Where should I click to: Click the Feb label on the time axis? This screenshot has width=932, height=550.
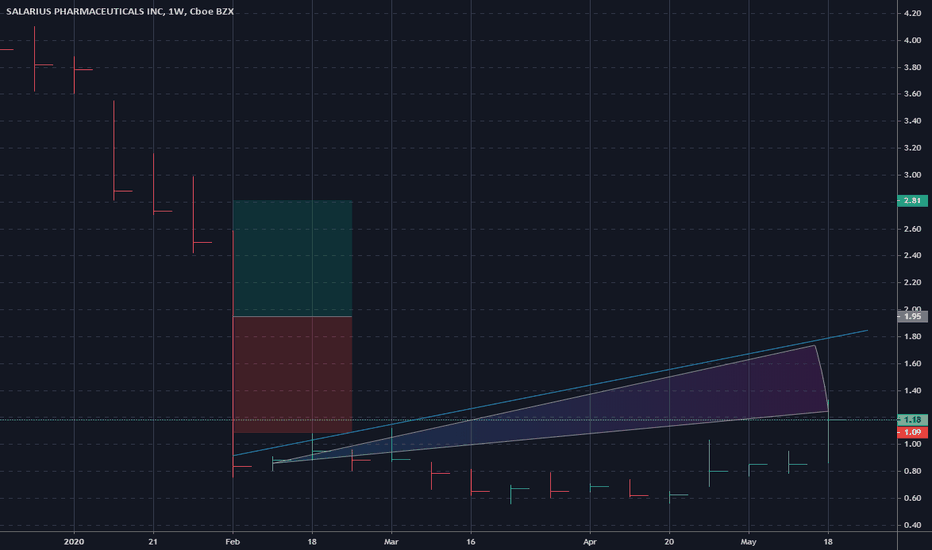[233, 542]
